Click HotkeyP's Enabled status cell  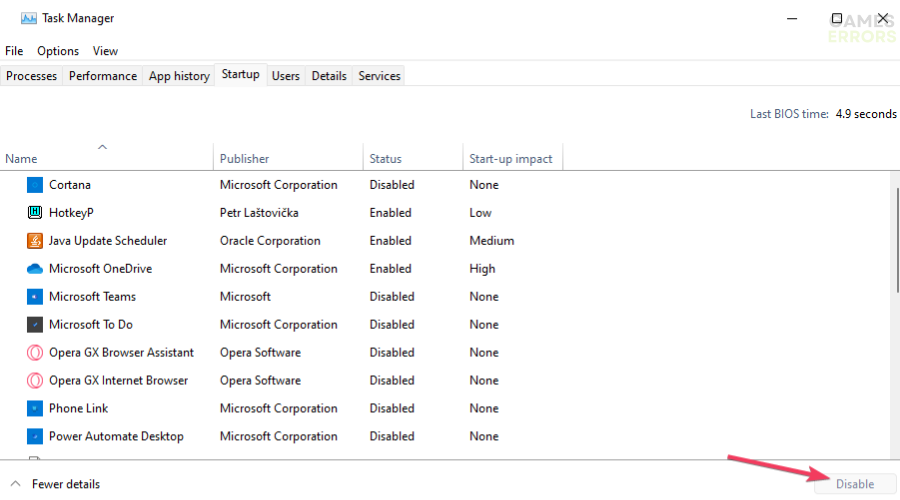(x=390, y=213)
